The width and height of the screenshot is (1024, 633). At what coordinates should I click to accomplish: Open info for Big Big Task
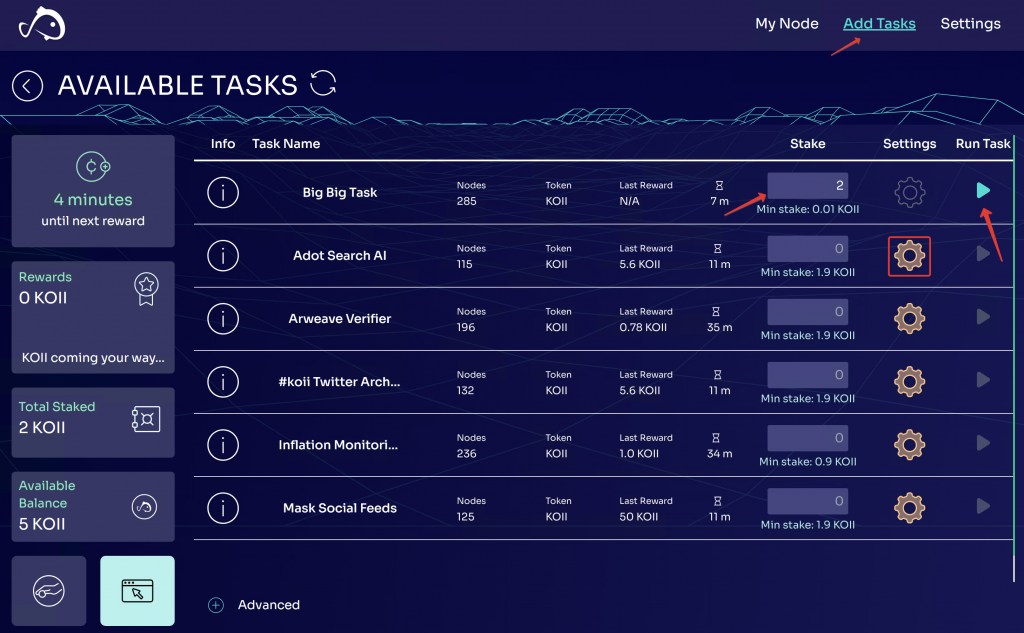(x=223, y=192)
